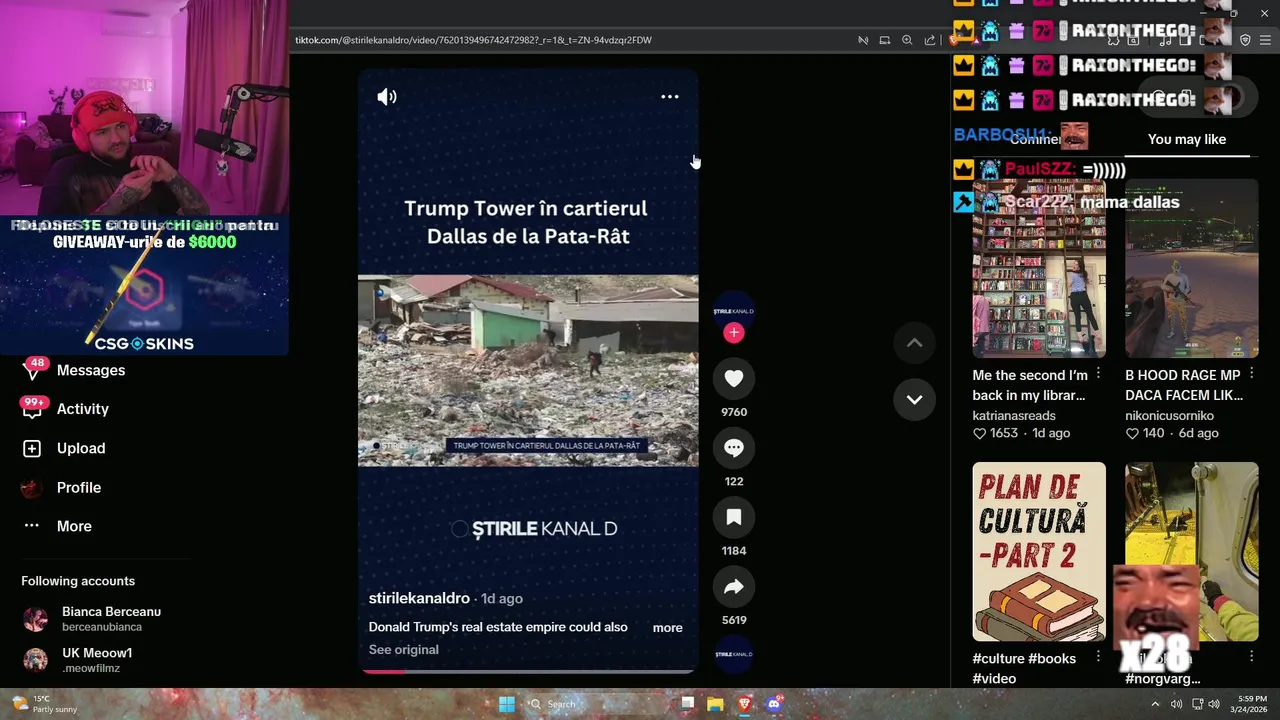Follow stirilekanaldro with the red plus
The width and height of the screenshot is (1280, 720).
(x=734, y=333)
